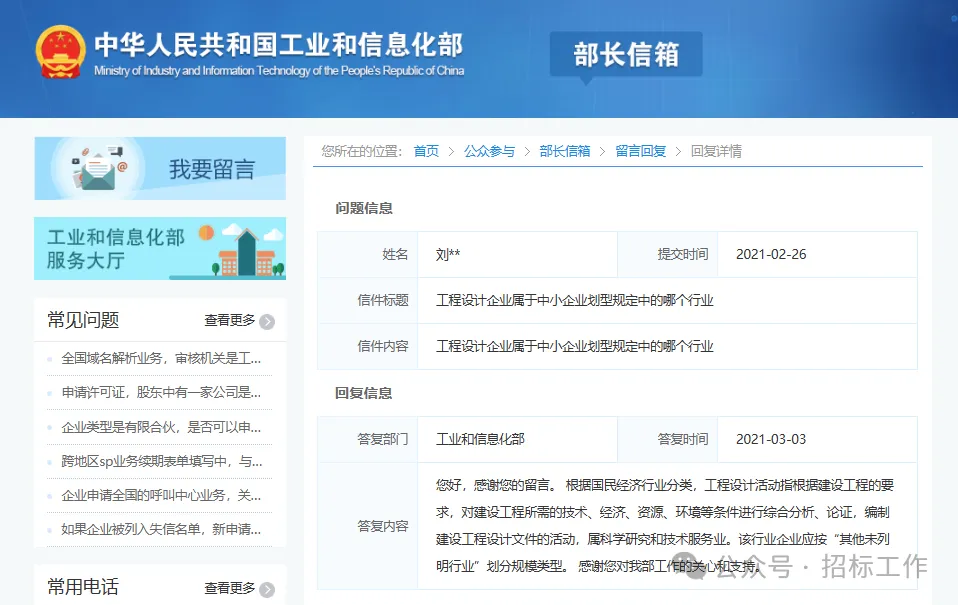958x605 pixels.
Task: Click the 信件标题 label cell
Action: pyautogui.click(x=368, y=300)
